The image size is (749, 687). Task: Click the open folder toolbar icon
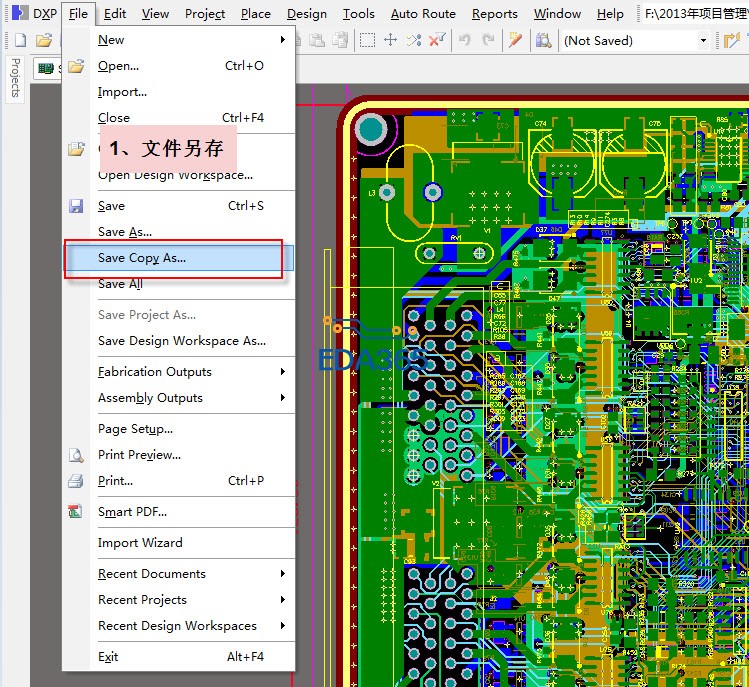tap(43, 41)
